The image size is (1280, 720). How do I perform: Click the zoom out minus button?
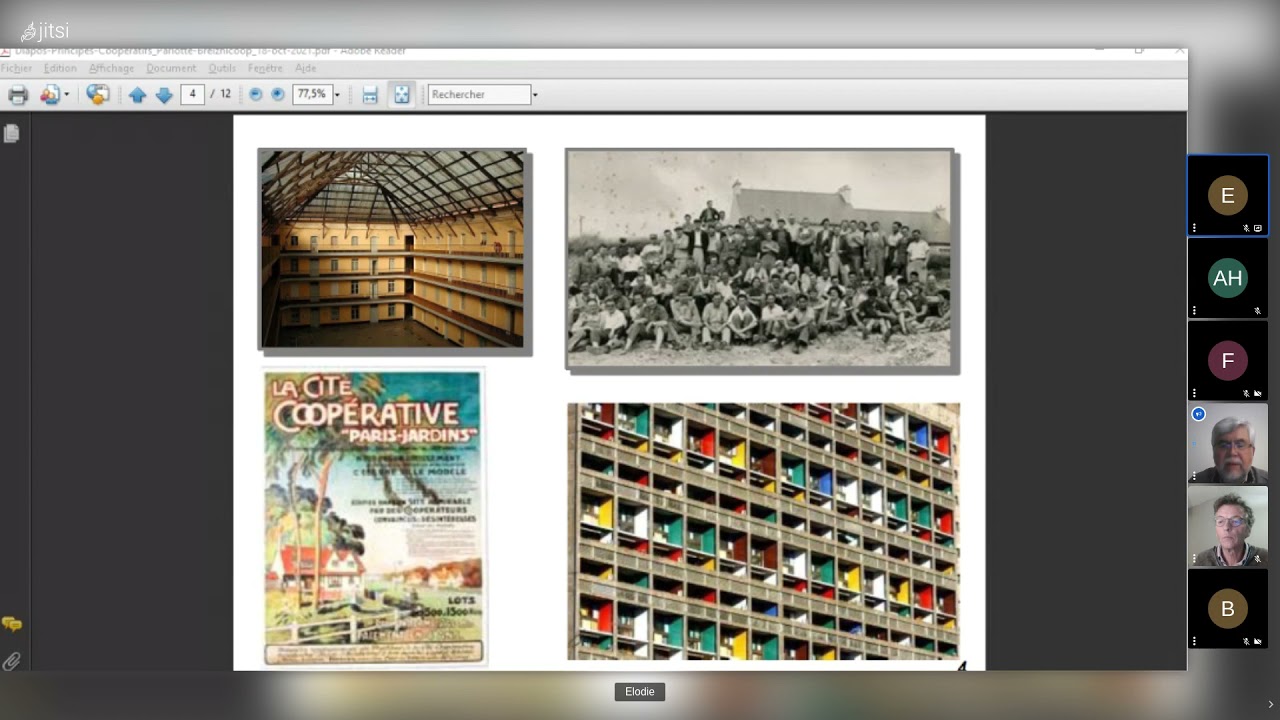point(255,94)
